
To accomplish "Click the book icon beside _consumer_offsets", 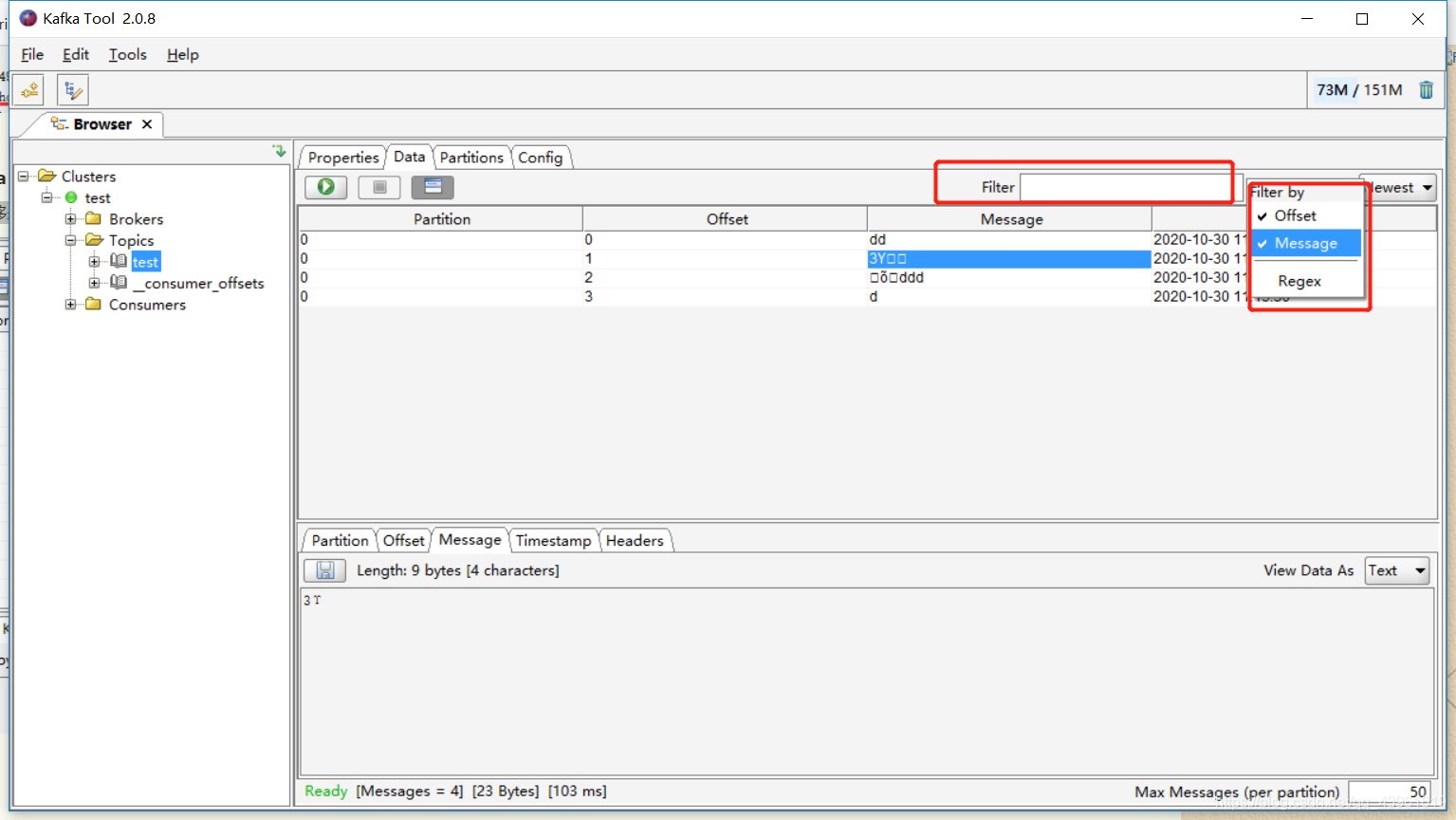I will [119, 282].
